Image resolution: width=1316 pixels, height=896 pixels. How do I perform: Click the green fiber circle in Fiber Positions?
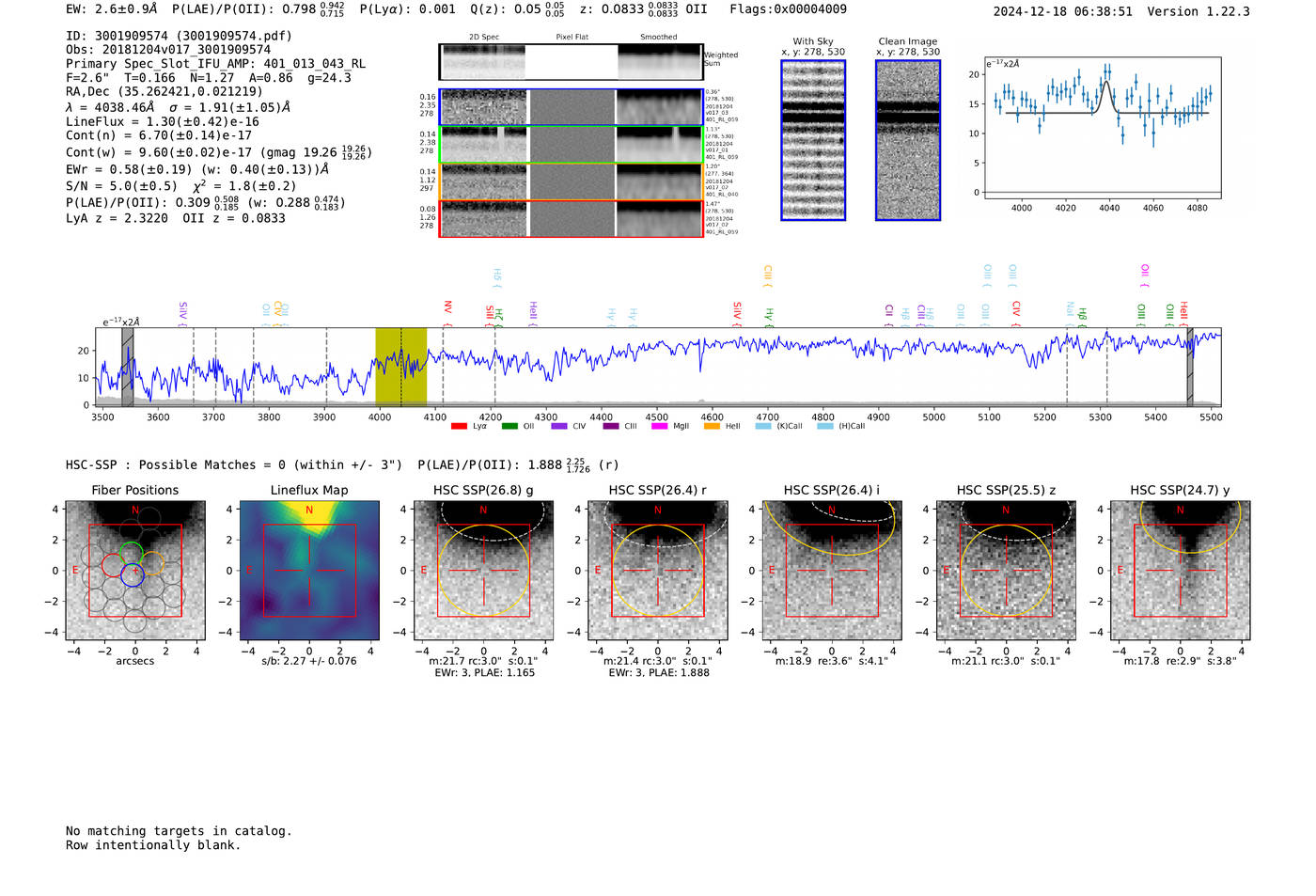coord(132,554)
